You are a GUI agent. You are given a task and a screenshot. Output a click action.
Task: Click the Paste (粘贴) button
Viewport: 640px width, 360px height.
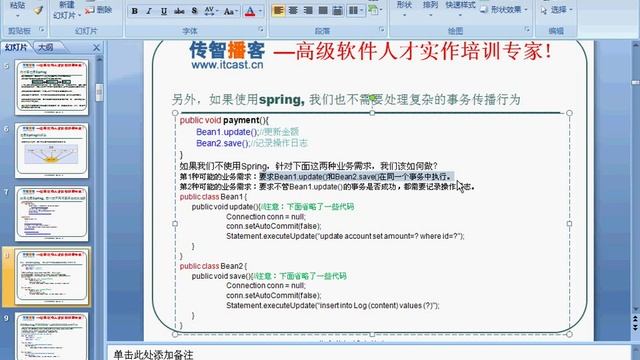(18, 5)
